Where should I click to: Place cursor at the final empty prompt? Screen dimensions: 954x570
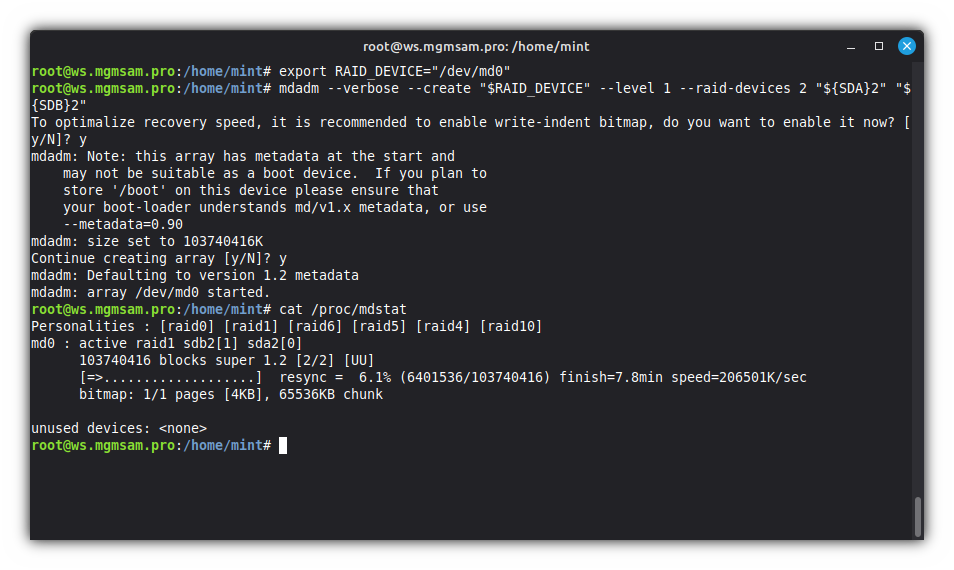(283, 445)
